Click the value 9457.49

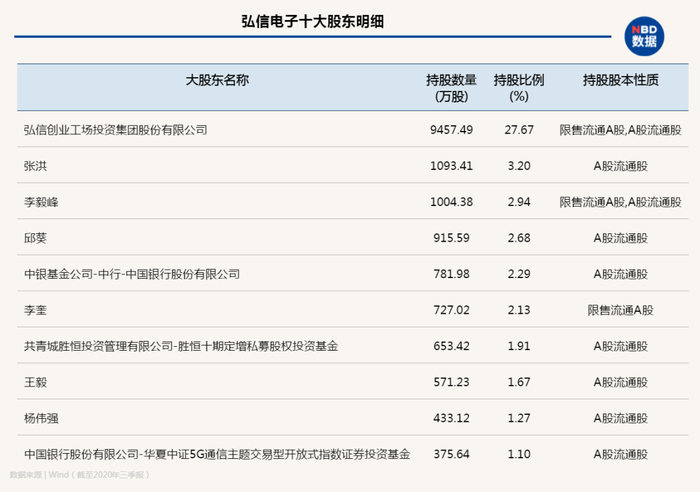click(451, 130)
